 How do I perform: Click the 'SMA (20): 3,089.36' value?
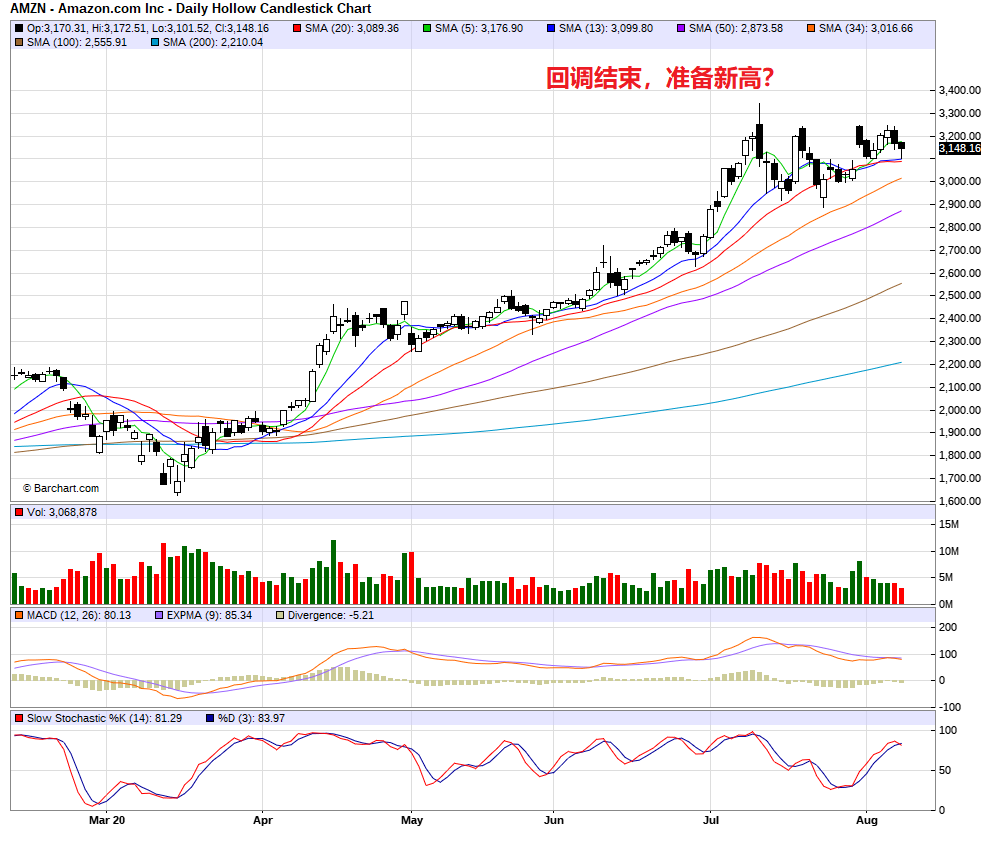352,28
